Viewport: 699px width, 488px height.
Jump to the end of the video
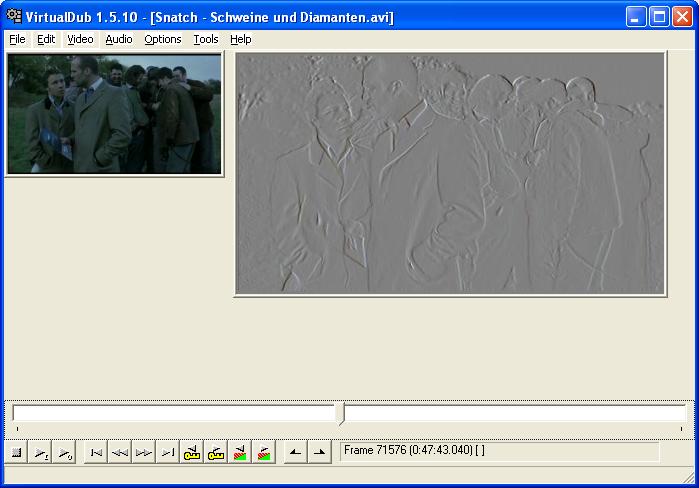[168, 452]
